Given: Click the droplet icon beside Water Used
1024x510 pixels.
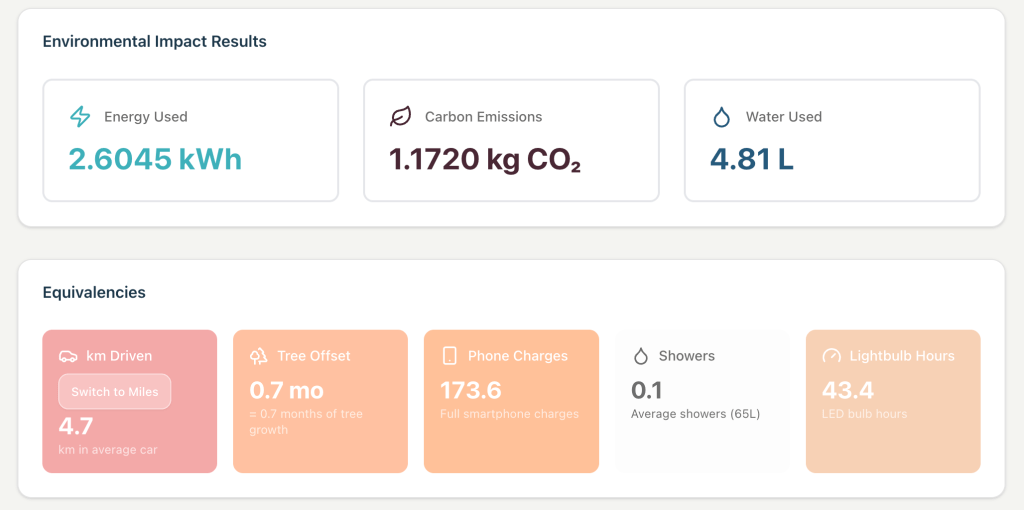Looking at the screenshot, I should click(721, 117).
